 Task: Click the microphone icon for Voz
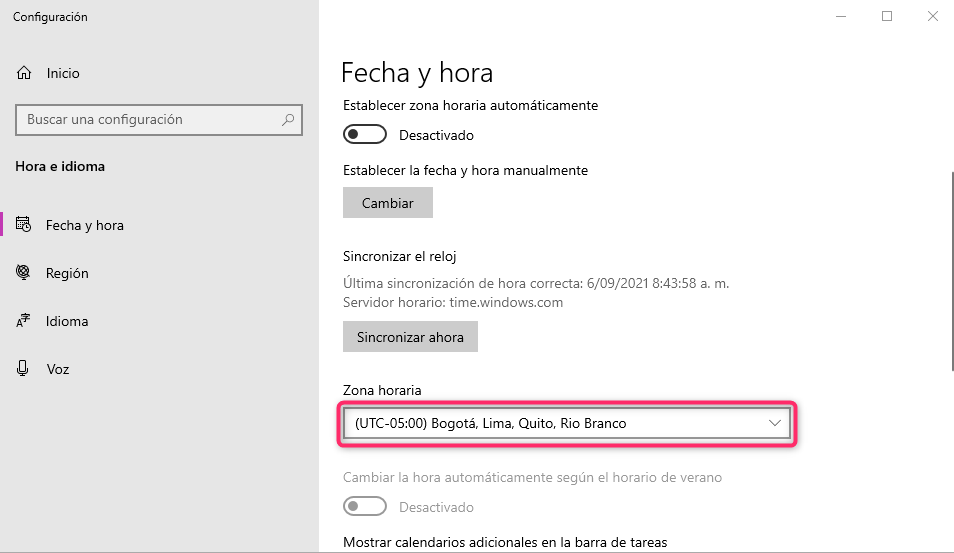click(x=24, y=369)
